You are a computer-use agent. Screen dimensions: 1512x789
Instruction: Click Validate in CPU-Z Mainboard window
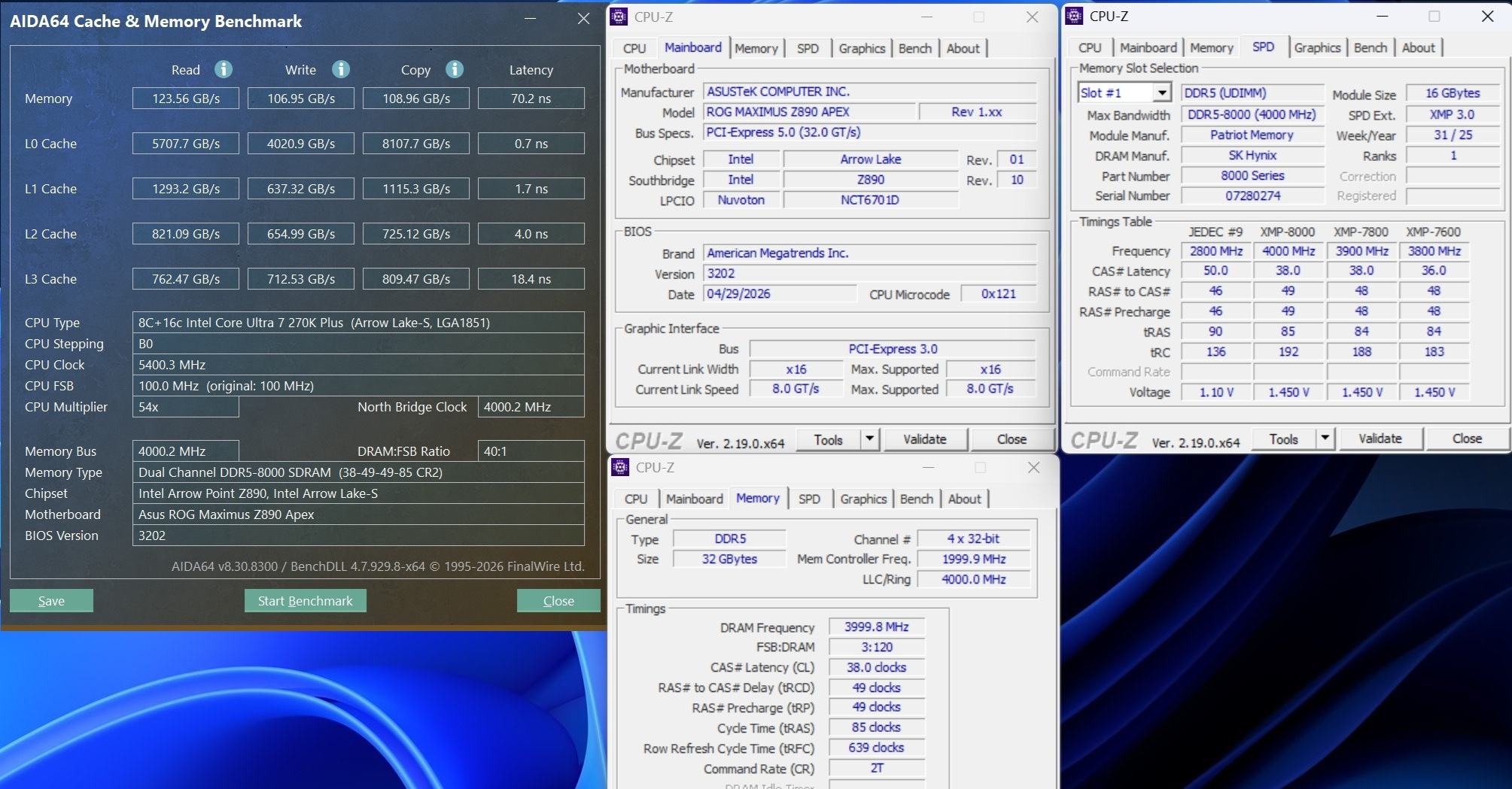point(925,439)
